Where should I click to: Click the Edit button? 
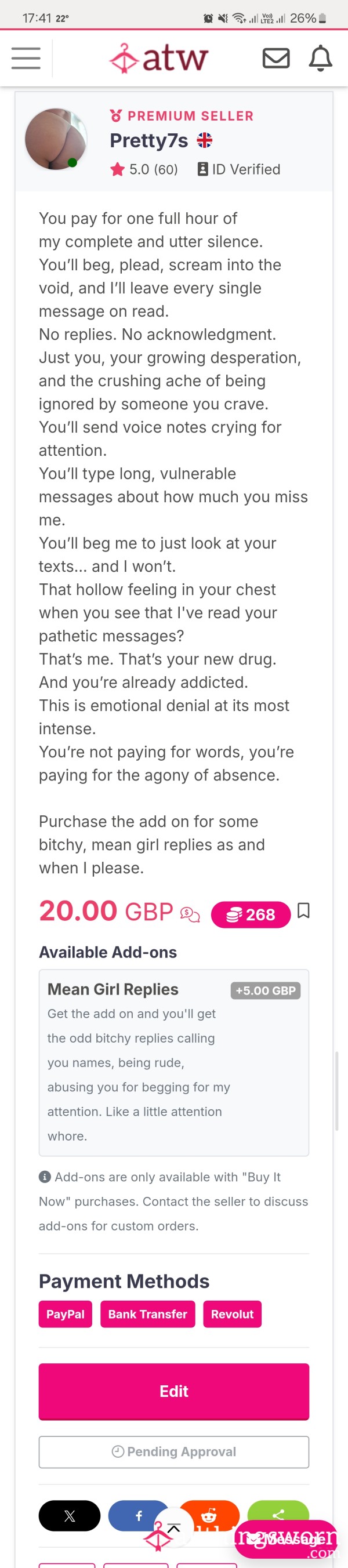(x=174, y=1391)
